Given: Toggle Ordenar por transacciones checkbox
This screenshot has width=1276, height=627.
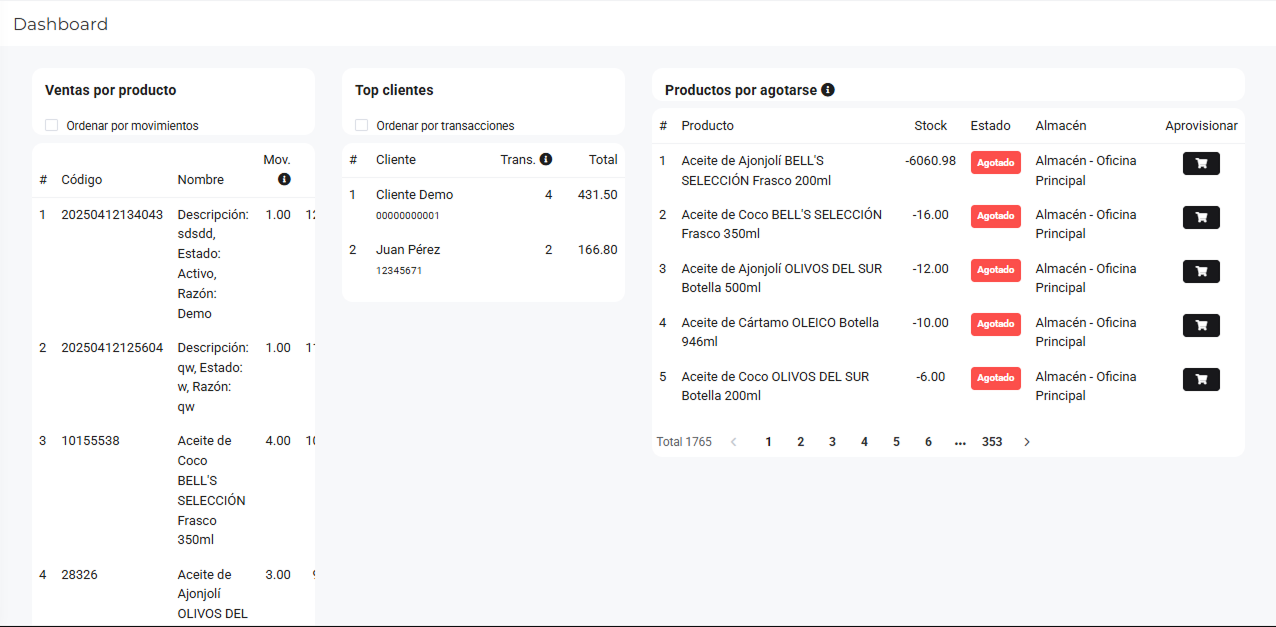Looking at the screenshot, I should [362, 126].
